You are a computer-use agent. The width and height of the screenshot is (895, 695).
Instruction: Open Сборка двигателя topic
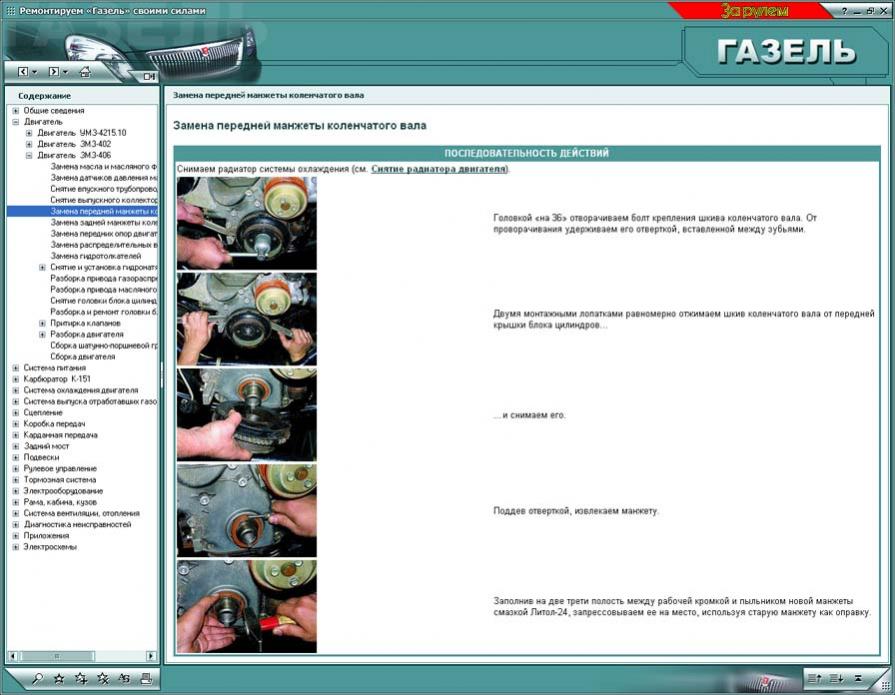click(x=83, y=357)
